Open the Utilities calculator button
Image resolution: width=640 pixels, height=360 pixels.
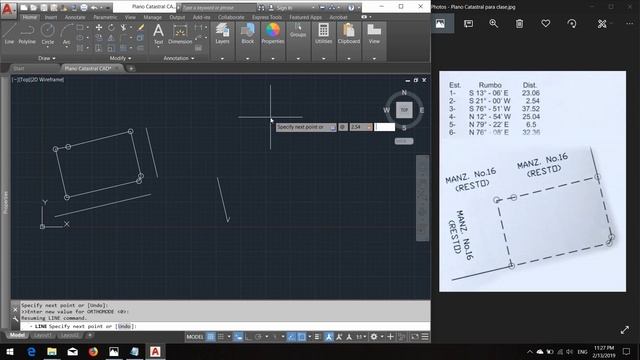click(x=323, y=33)
